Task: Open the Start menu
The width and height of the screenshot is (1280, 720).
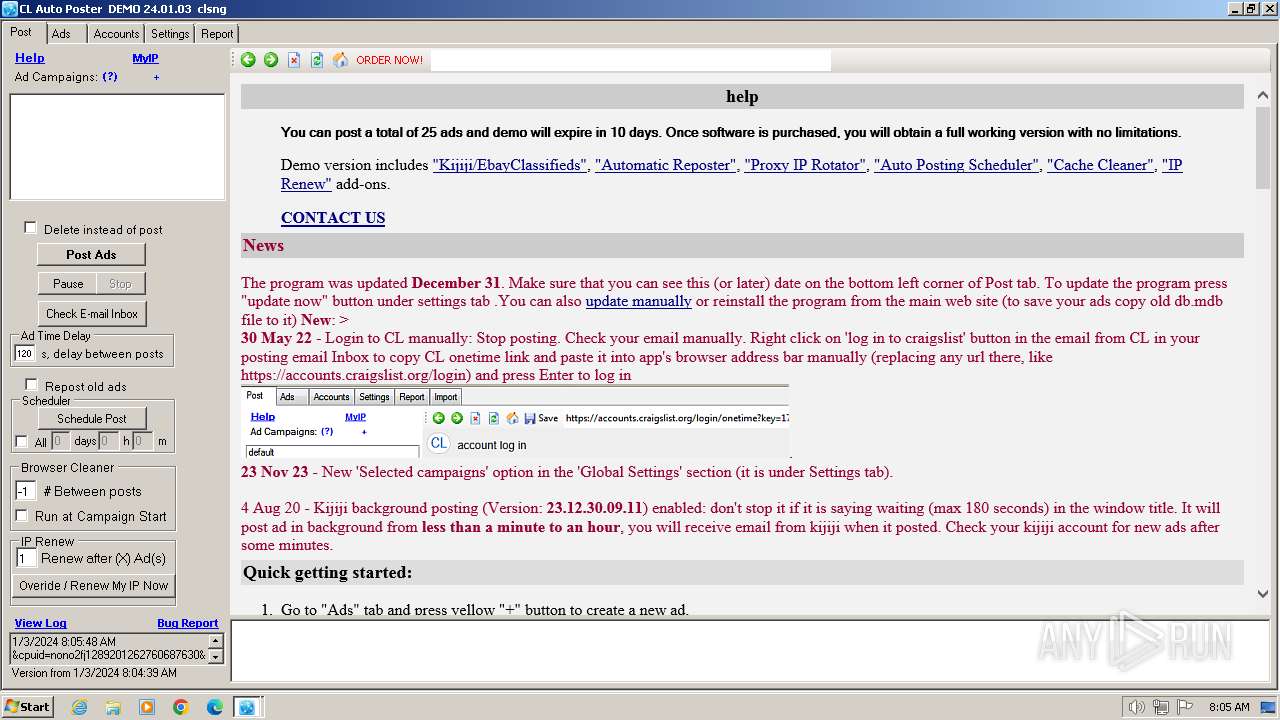Action: tap(27, 707)
